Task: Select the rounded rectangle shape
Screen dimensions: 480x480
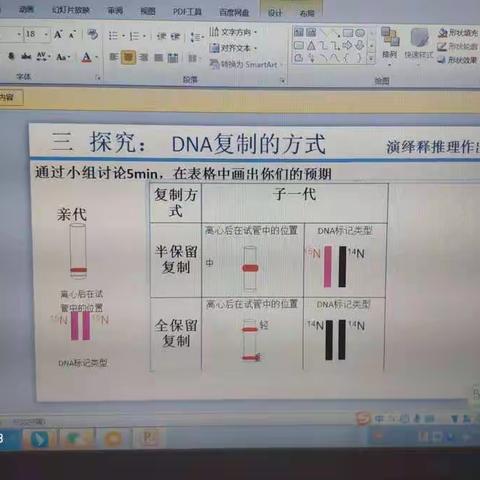Action: tap(299, 45)
